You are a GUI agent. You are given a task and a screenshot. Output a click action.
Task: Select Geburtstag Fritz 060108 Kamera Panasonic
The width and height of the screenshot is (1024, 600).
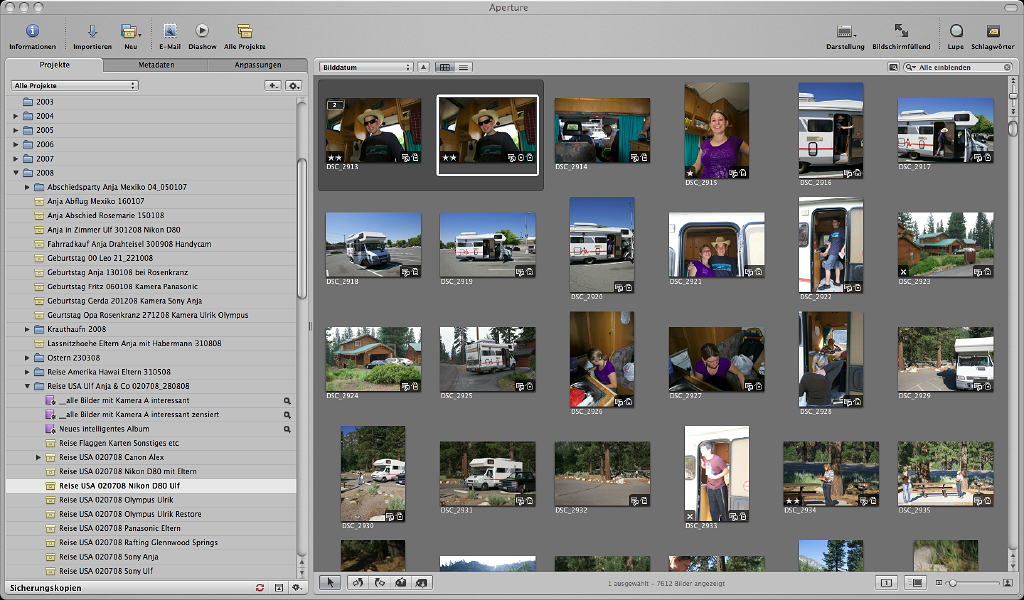click(x=122, y=287)
